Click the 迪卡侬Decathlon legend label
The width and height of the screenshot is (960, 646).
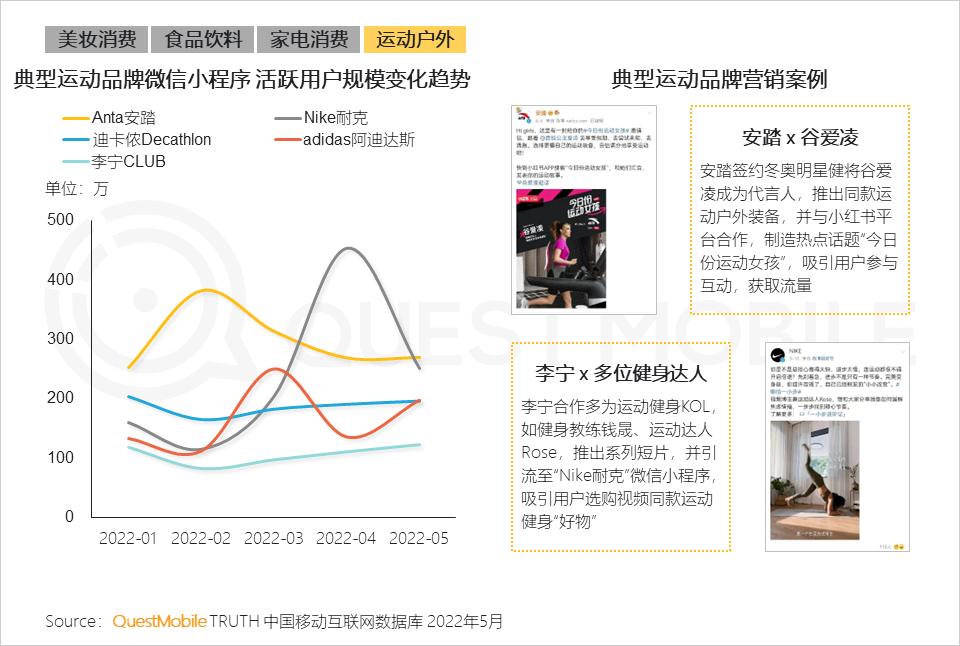tap(152, 140)
